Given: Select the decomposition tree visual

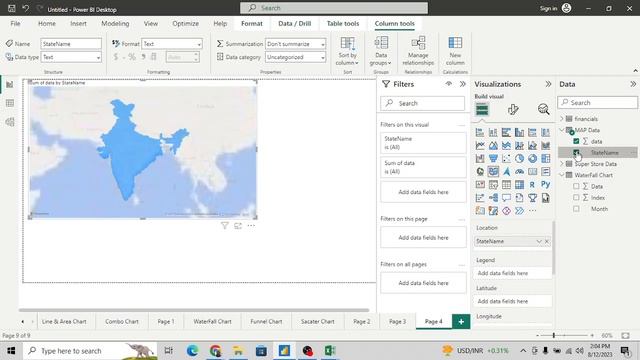Looking at the screenshot, I should (x=493, y=198).
